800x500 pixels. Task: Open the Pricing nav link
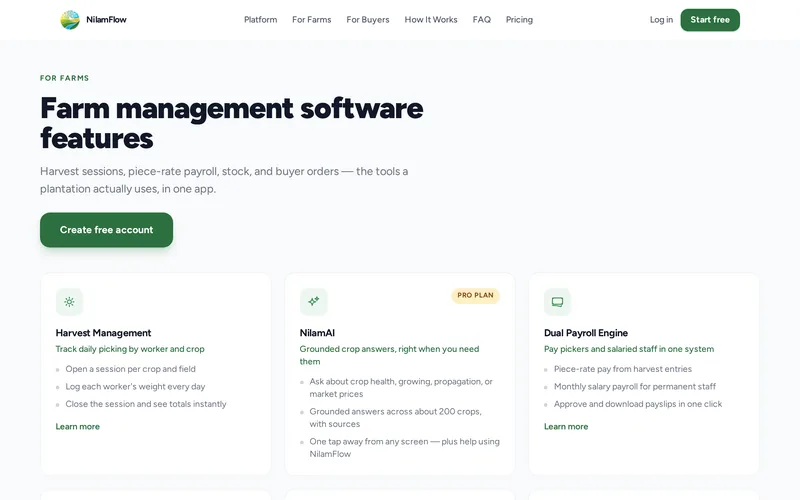click(519, 20)
